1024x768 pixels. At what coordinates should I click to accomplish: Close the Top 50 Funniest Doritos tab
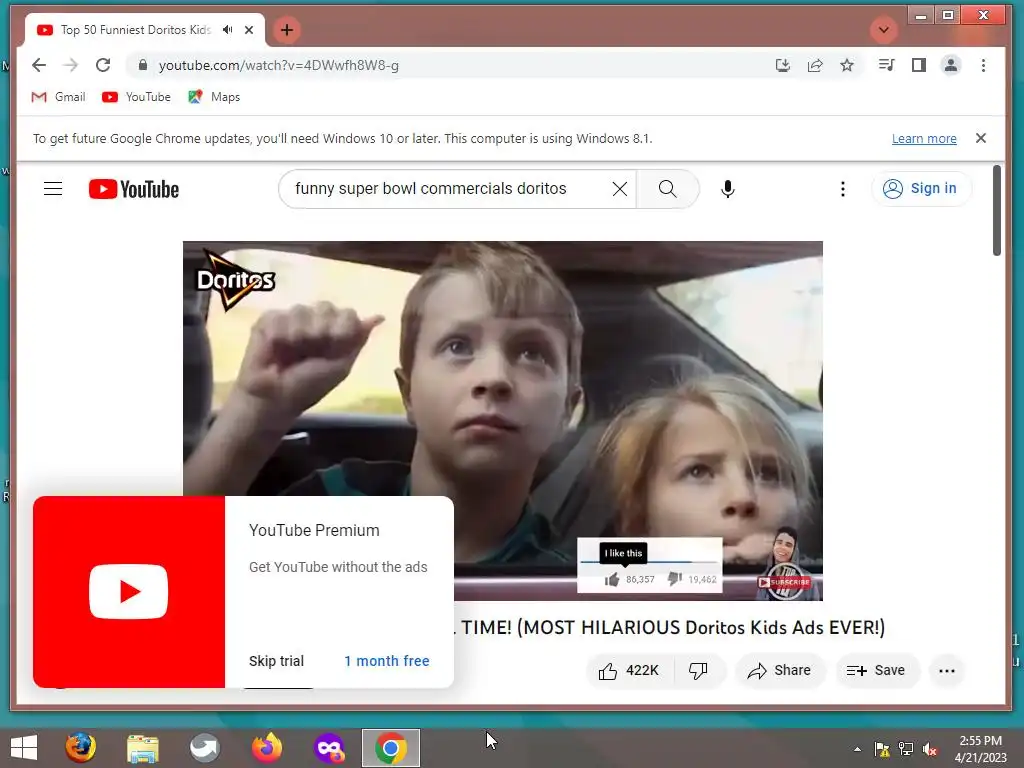(x=249, y=30)
